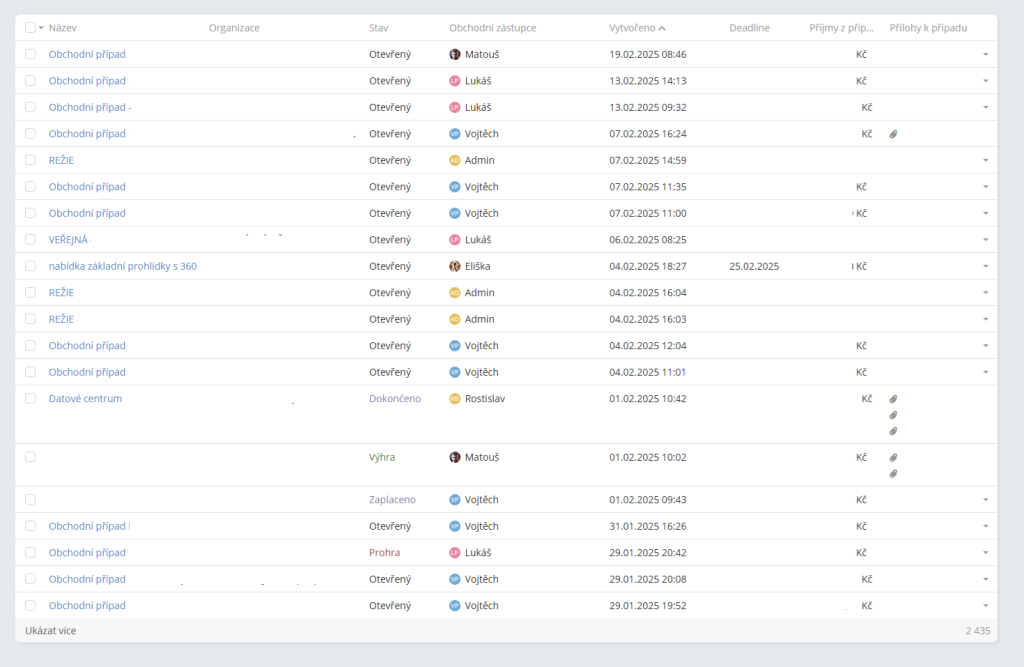Select the checkbox for the VEŘEJNÁ row
This screenshot has width=1024, height=667.
tap(30, 240)
